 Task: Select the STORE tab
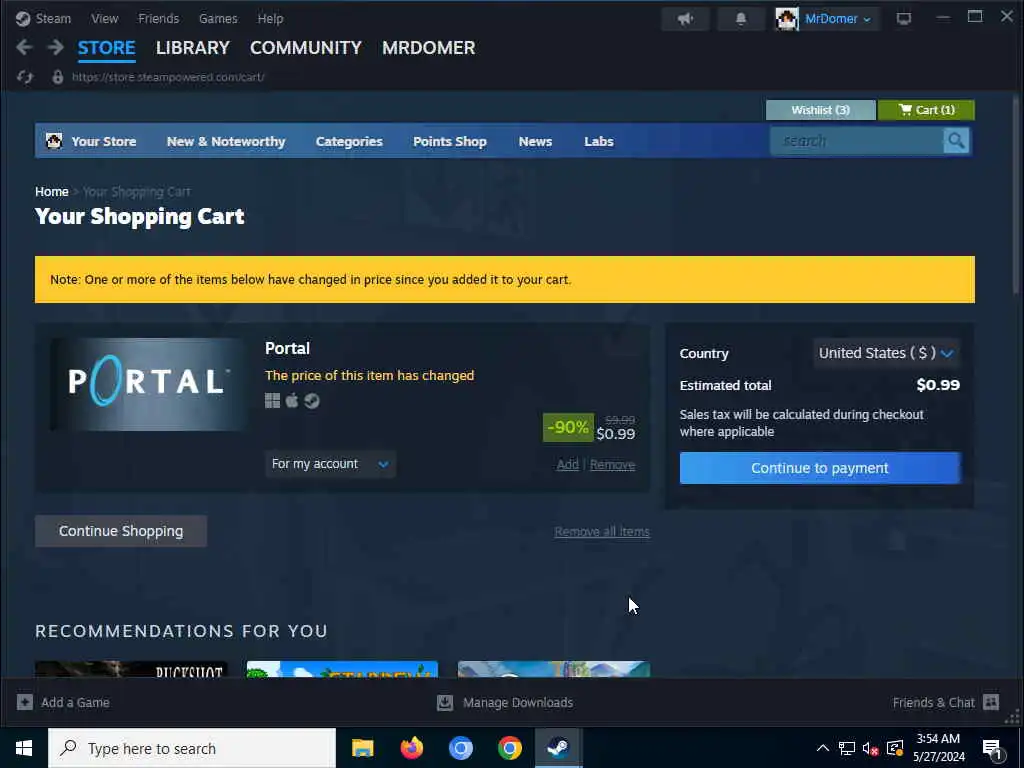(x=106, y=48)
